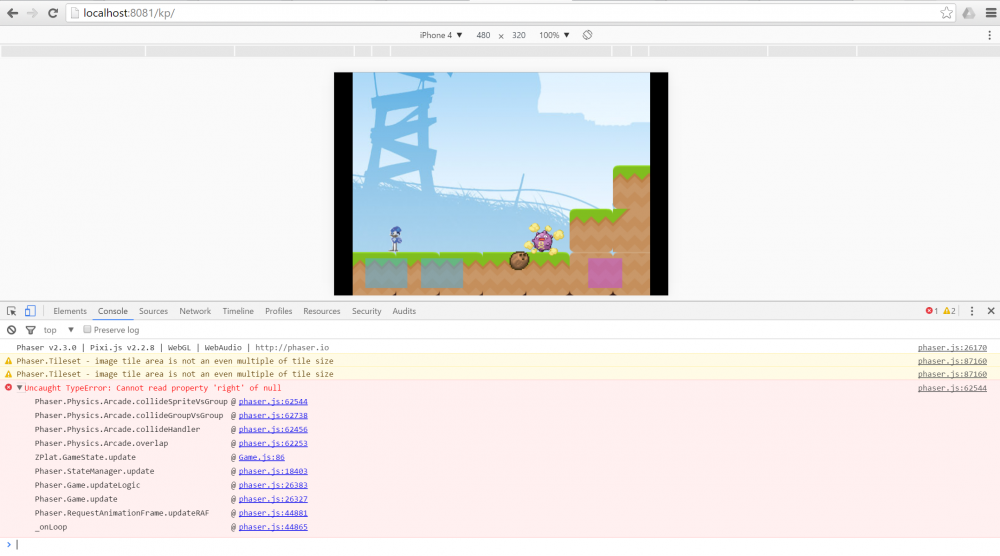Select the Phaser v2.3.0 version log line
The width and height of the screenshot is (1000, 556).
(x=173, y=348)
